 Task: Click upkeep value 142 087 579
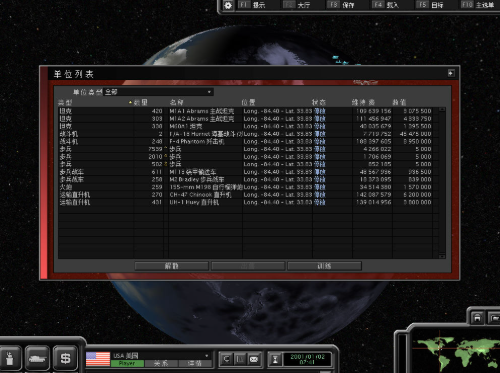374,195
